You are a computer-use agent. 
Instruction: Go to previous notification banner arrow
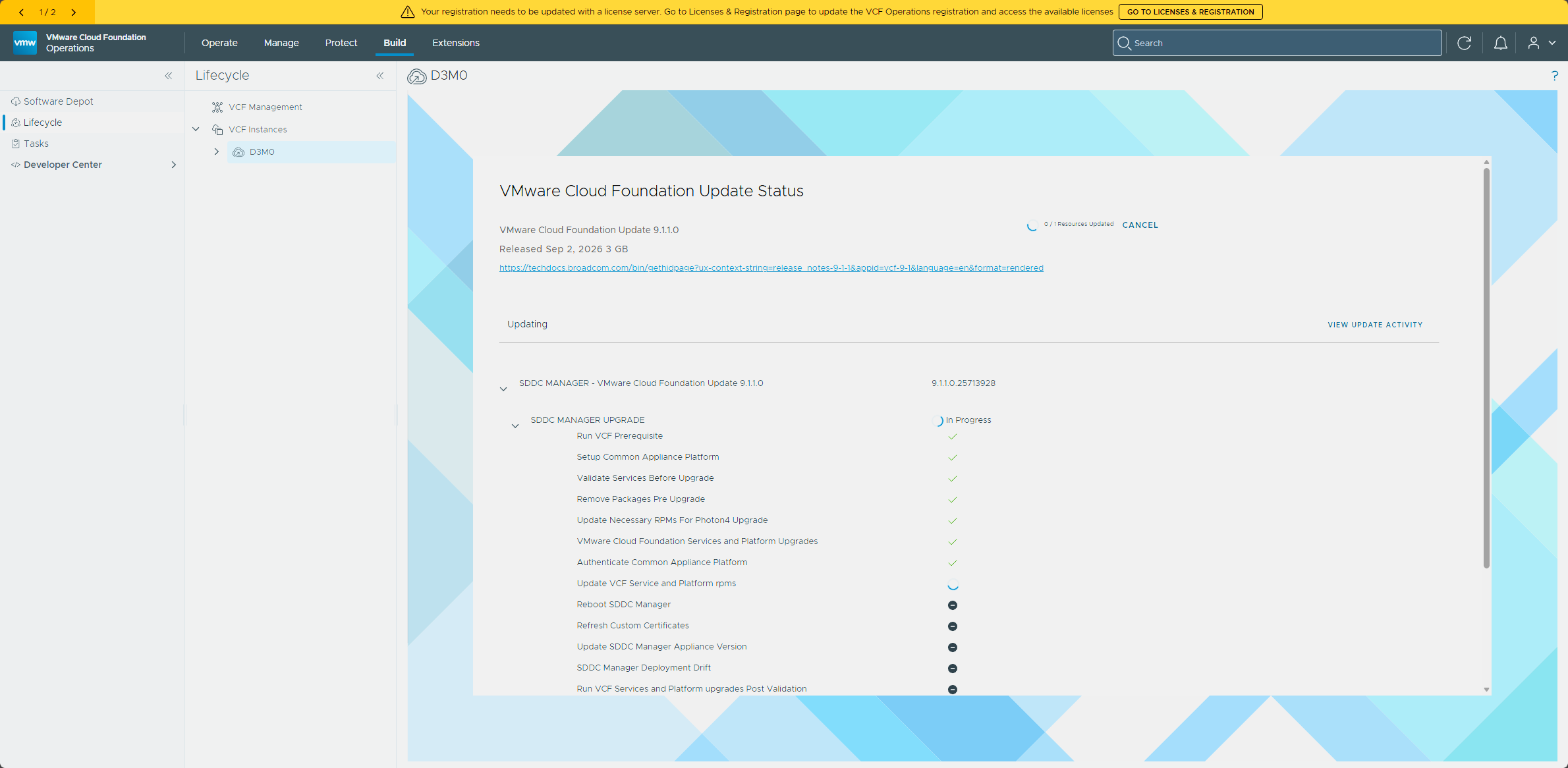(x=21, y=12)
